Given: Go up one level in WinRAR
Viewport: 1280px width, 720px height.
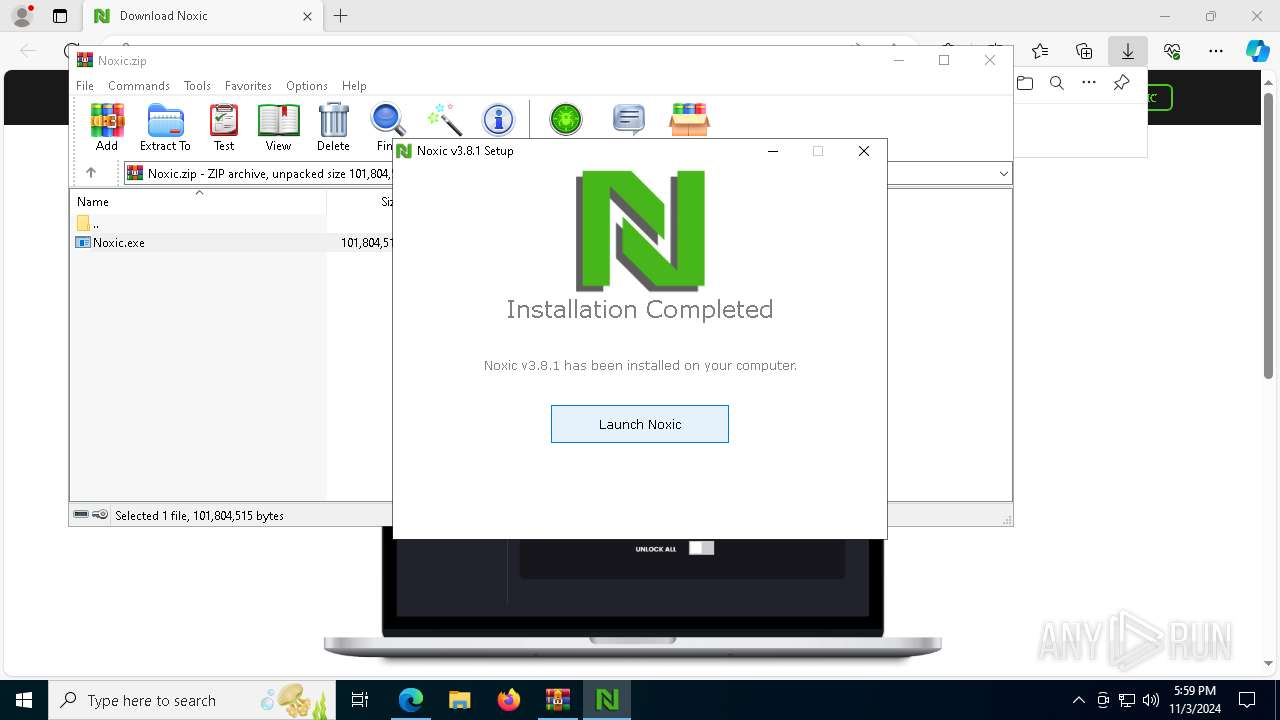Looking at the screenshot, I should coord(91,173).
